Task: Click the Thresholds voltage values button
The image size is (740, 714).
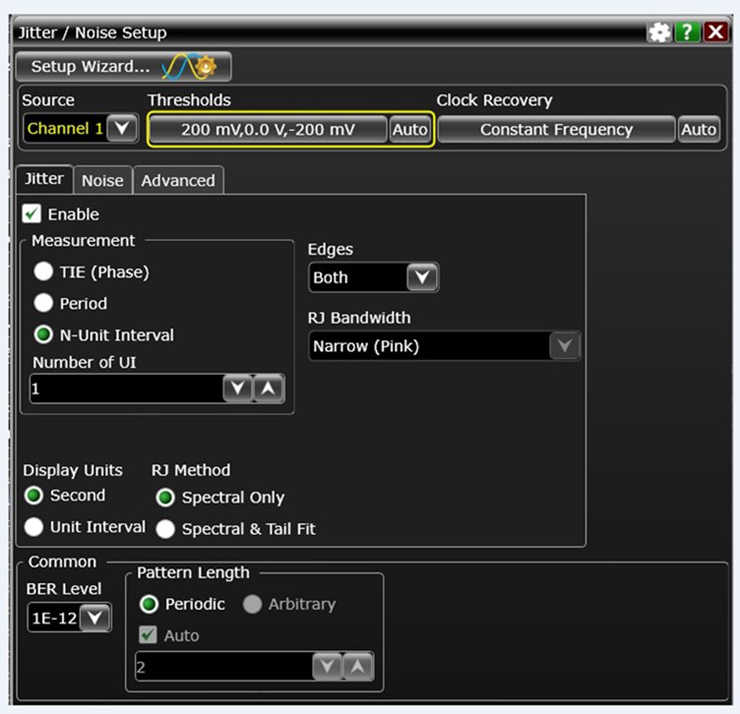Action: coord(268,130)
